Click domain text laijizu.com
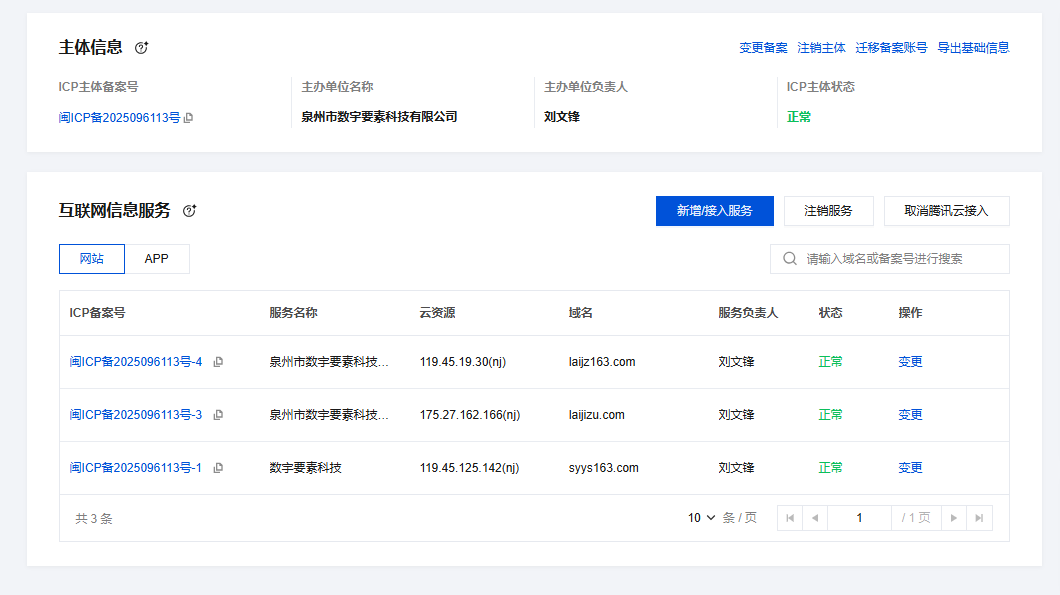Viewport: 1060px width, 595px height. pyautogui.click(x=596, y=414)
